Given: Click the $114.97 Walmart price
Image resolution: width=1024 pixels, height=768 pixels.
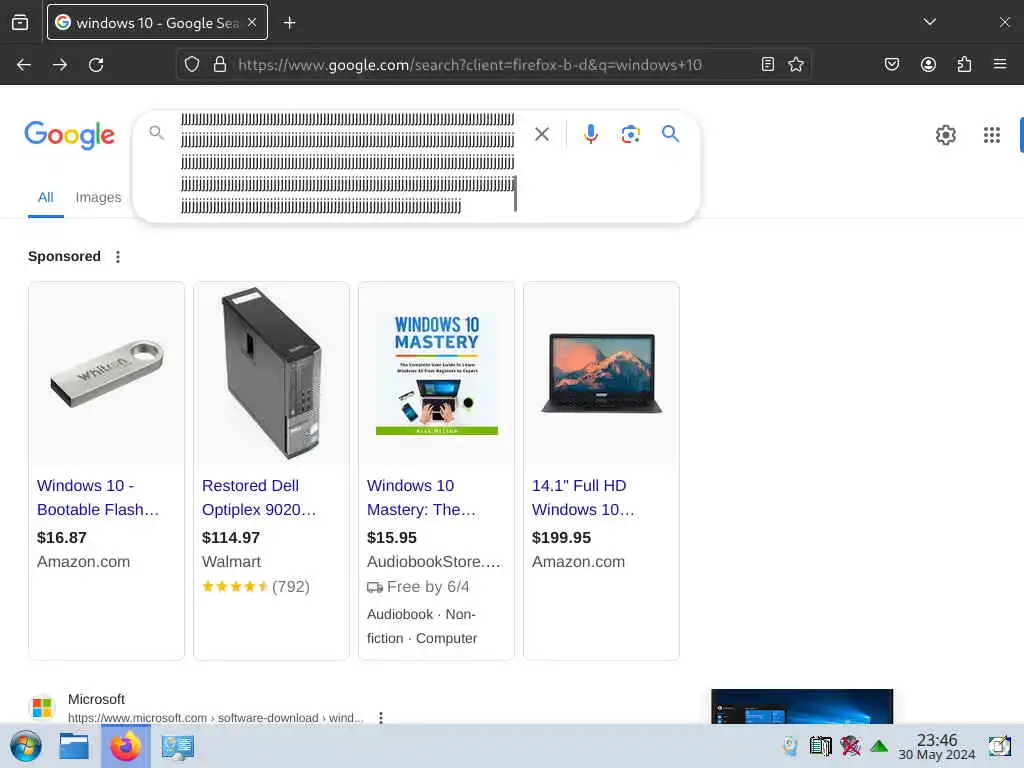Looking at the screenshot, I should pos(231,537).
